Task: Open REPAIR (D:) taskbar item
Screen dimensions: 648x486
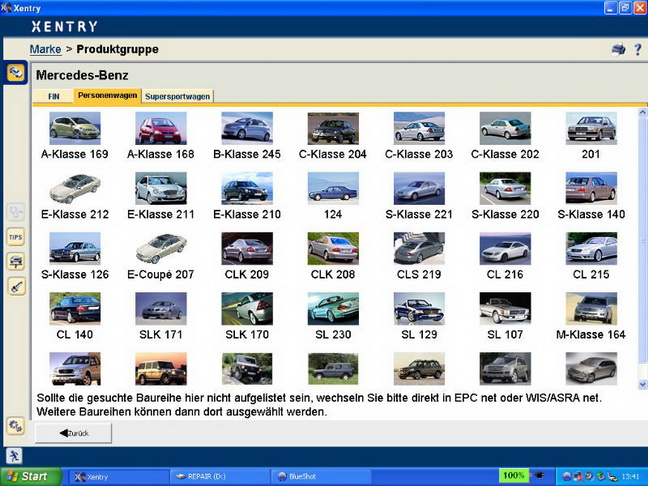Action: coord(219,477)
